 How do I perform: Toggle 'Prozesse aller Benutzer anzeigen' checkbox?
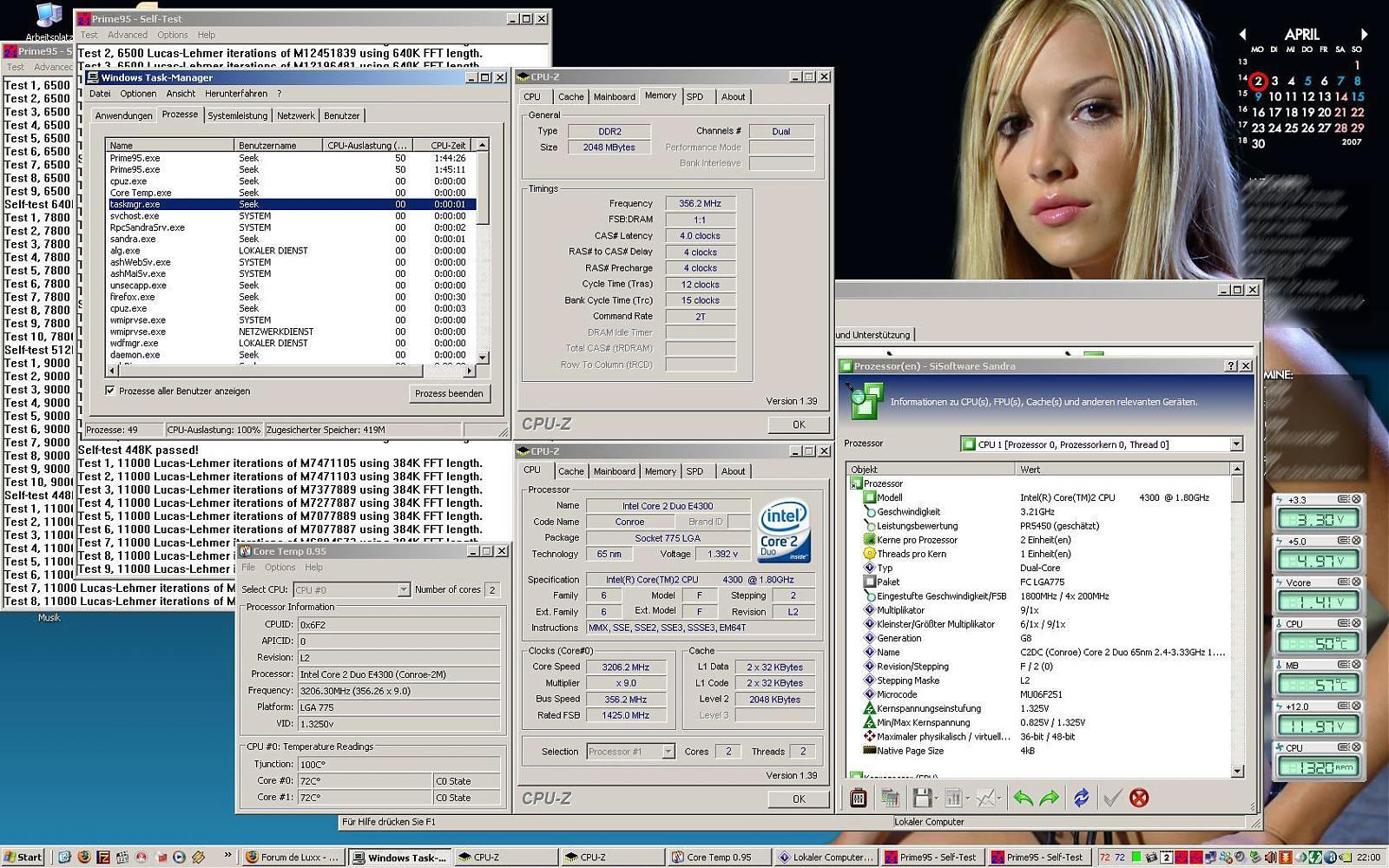click(x=110, y=391)
